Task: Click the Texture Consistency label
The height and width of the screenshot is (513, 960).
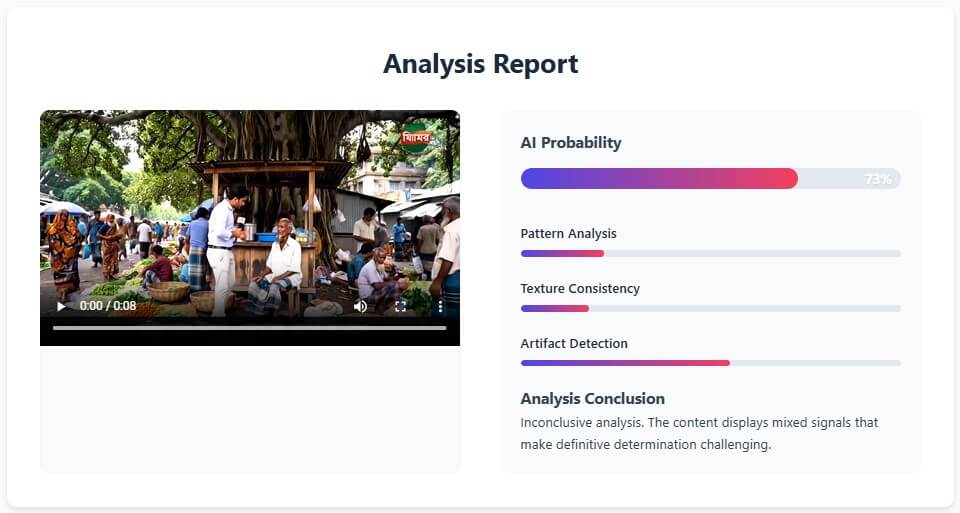Action: pyautogui.click(x=580, y=288)
